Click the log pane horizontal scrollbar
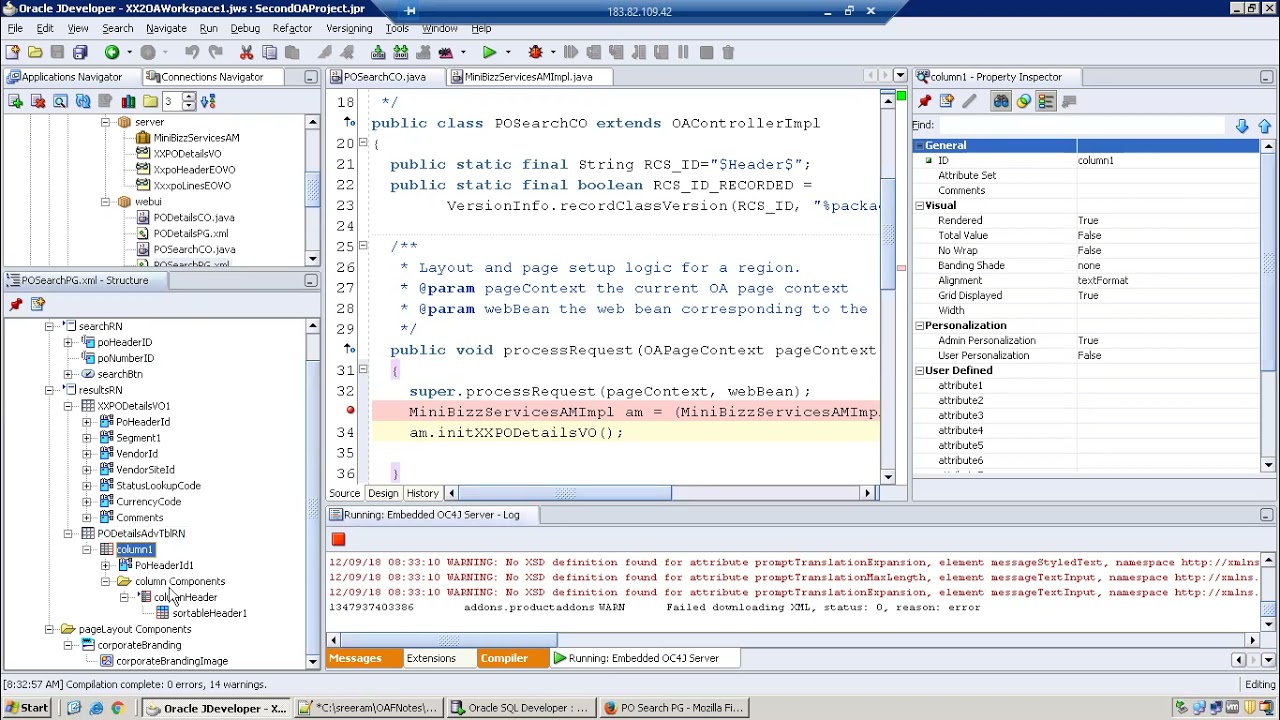This screenshot has width=1280, height=720. click(x=450, y=640)
